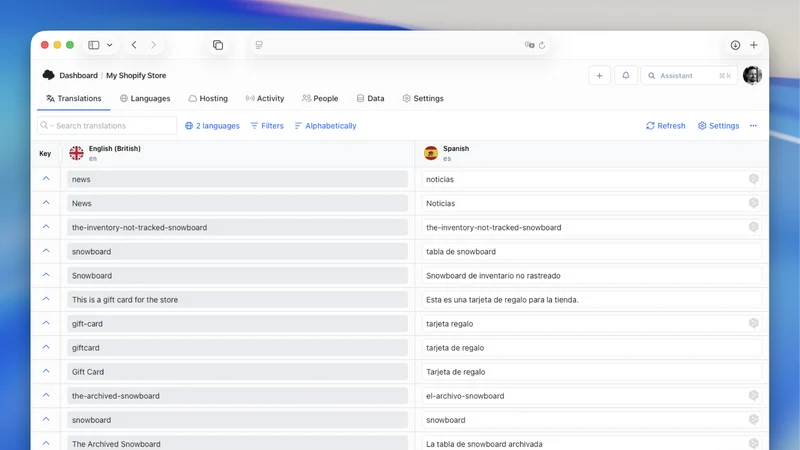Viewport: 800px width, 450px height.
Task: Click the plus button beside the bell
Action: click(x=599, y=76)
